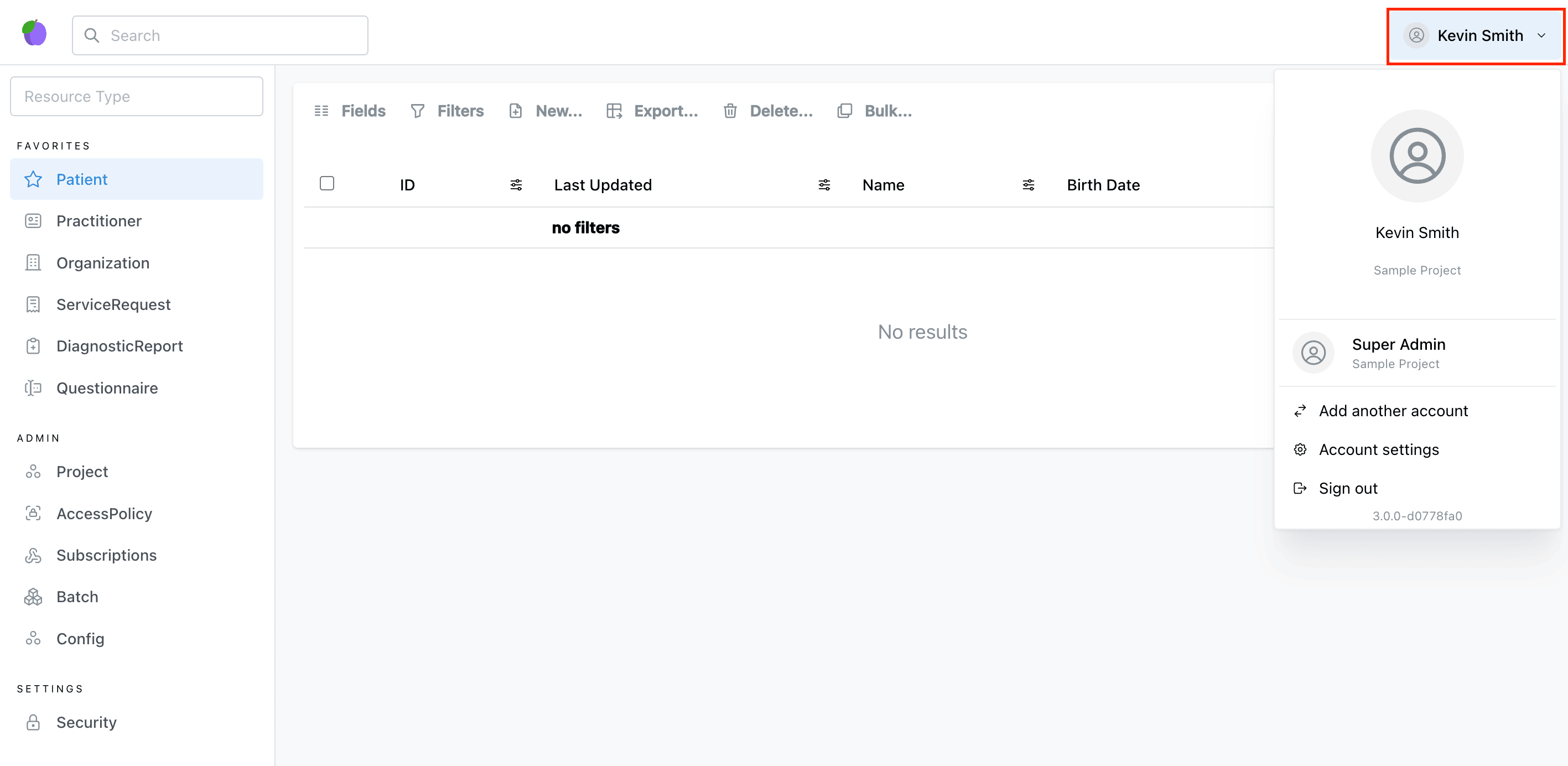This screenshot has height=766, width=1568.
Task: Click the Subscriptions webhook icon
Action: pos(33,555)
